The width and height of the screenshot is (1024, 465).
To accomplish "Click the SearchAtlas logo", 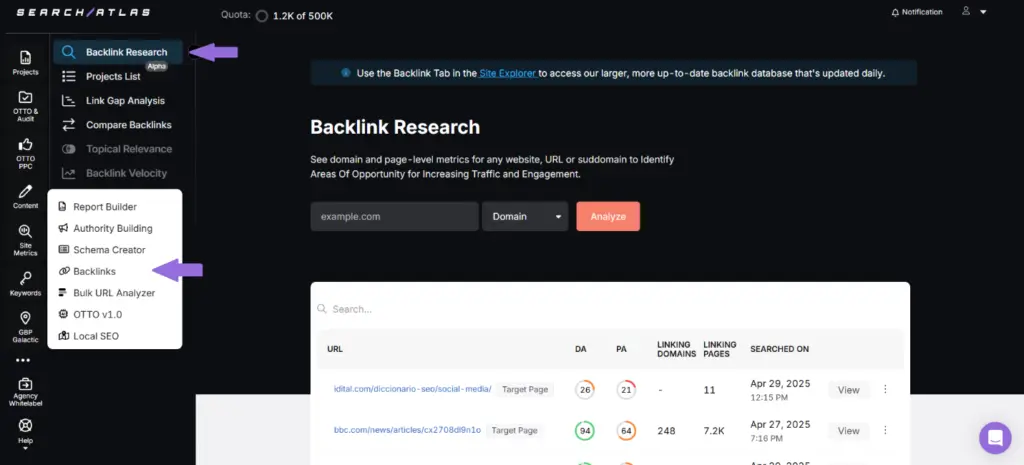I will point(83,12).
